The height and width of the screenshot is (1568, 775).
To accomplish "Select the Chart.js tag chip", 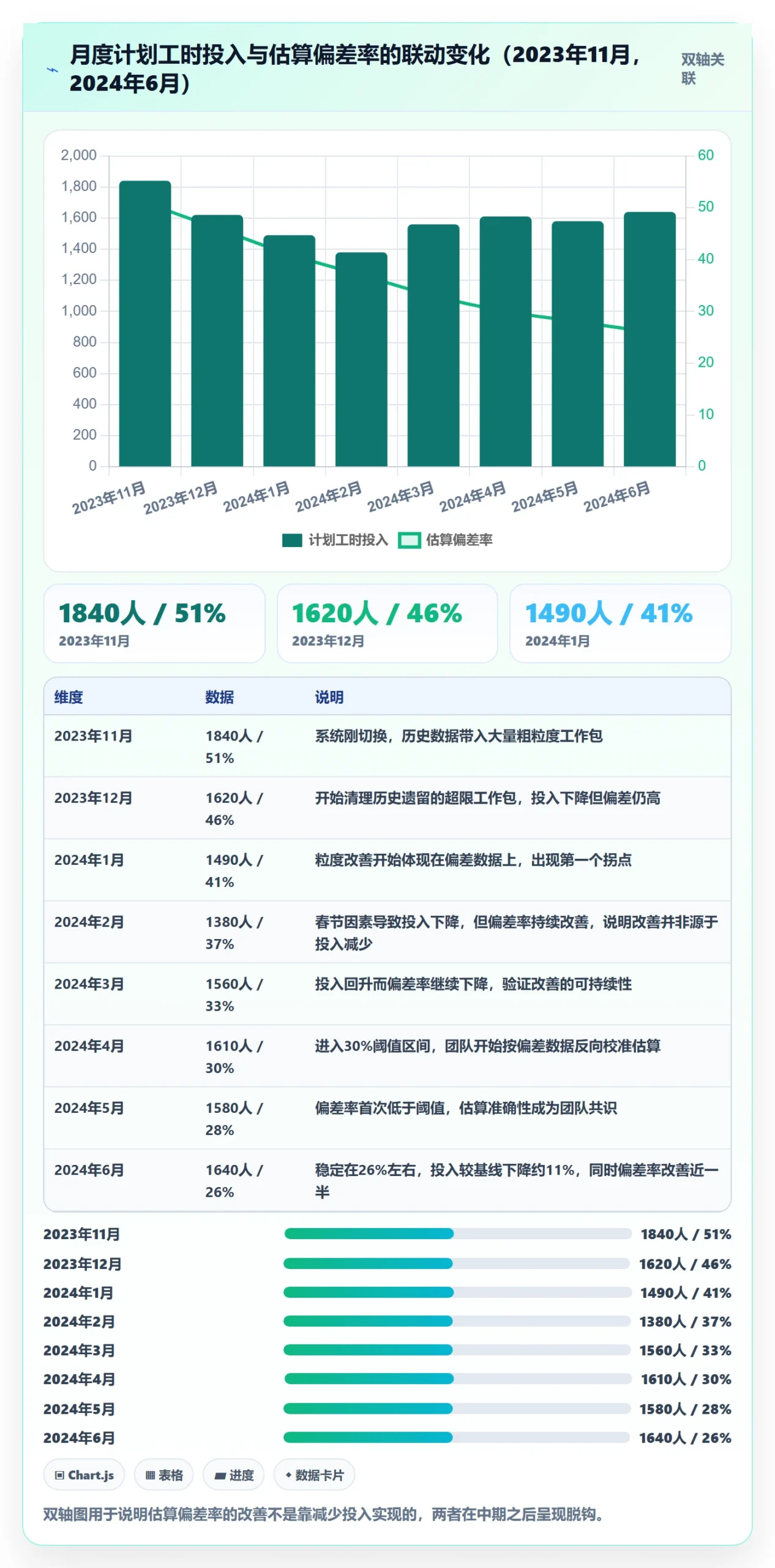I will [84, 1475].
